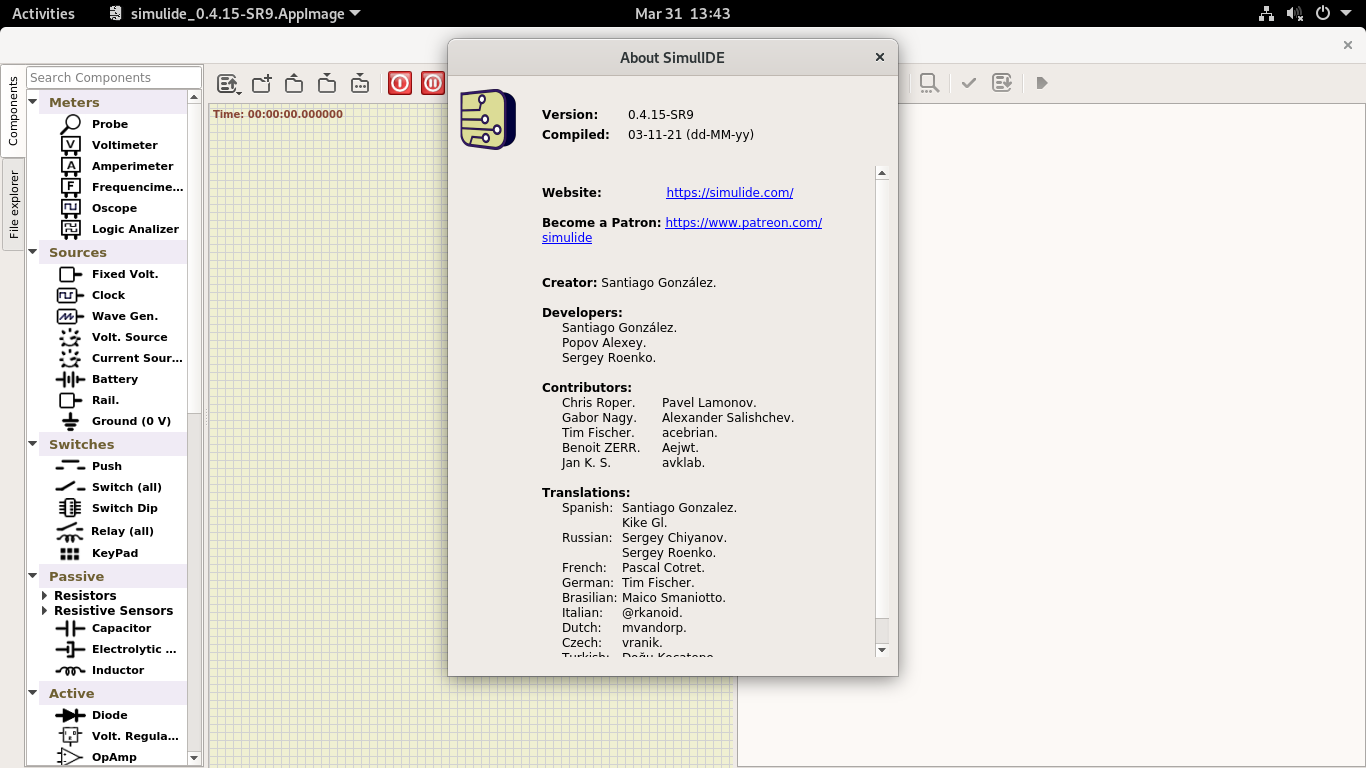Open the https://simulide.com/ website link
Image resolution: width=1366 pixels, height=768 pixels.
[x=730, y=193]
